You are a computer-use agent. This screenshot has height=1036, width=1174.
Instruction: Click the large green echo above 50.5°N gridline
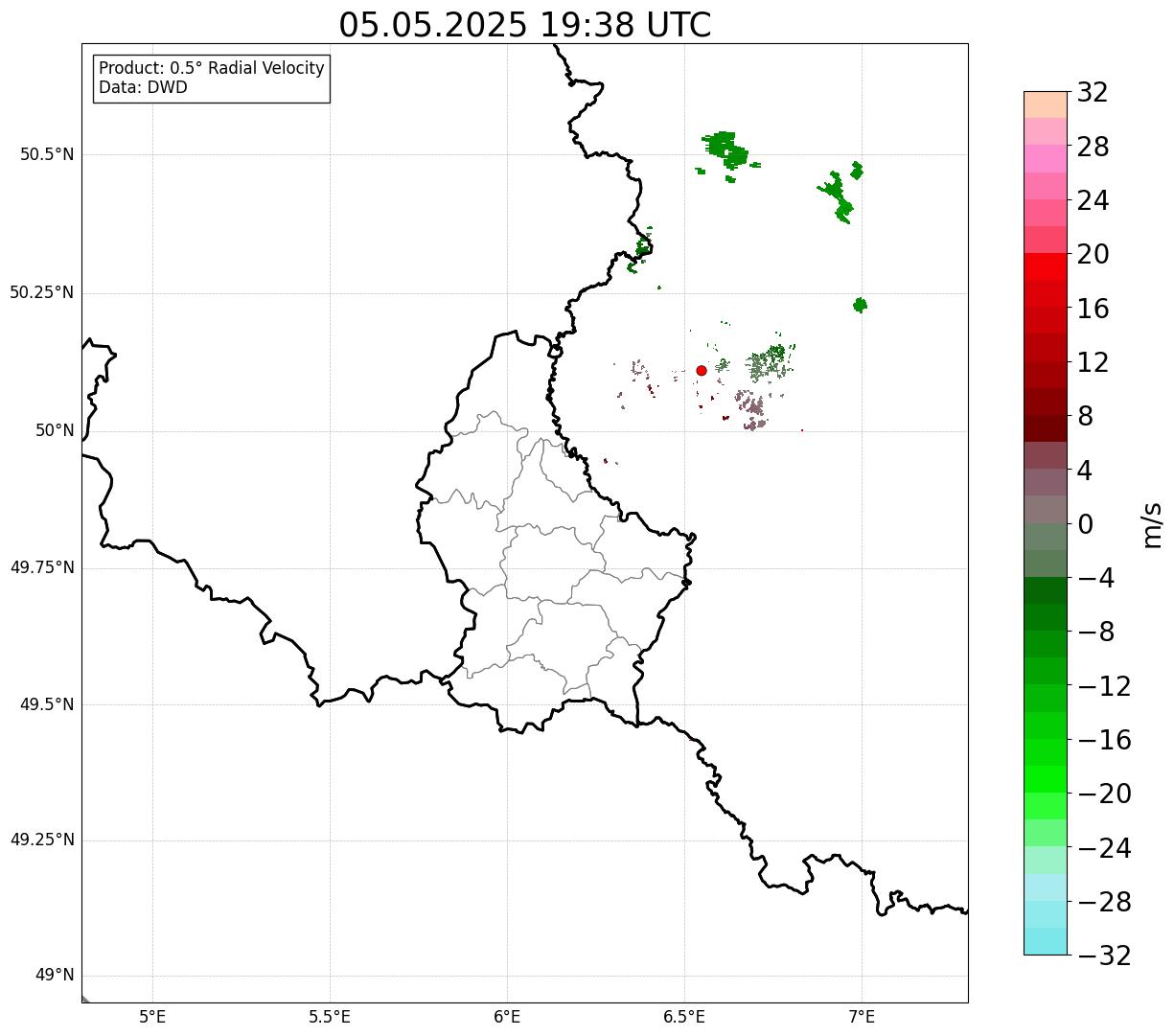(725, 150)
